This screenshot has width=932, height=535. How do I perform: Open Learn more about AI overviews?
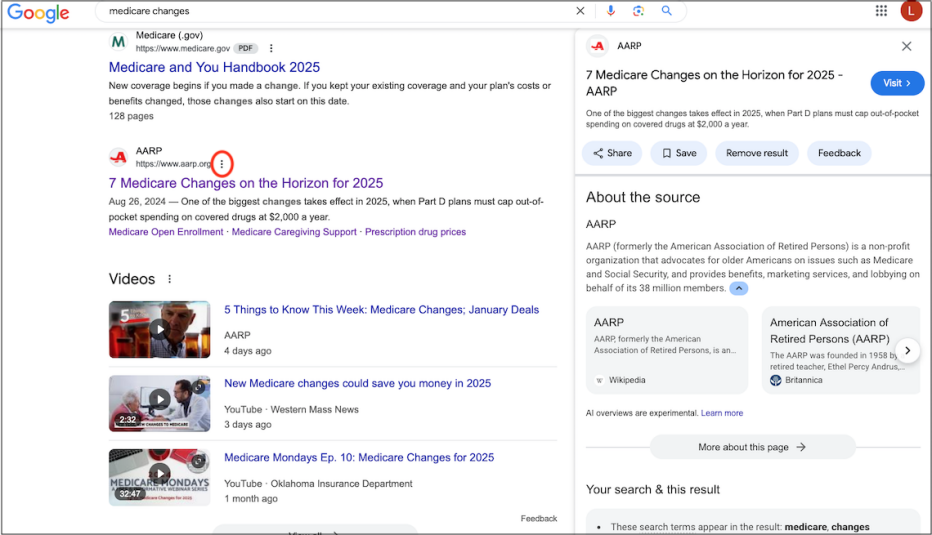(x=722, y=413)
